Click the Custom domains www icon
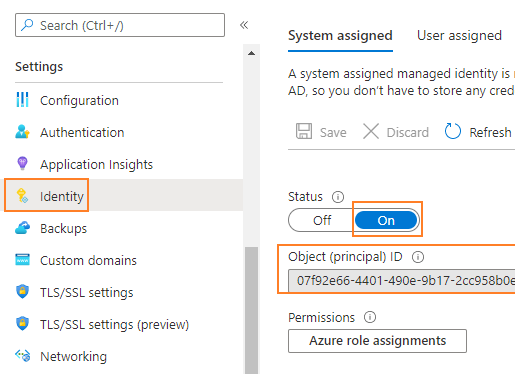Image resolution: width=515 pixels, height=374 pixels. click(22, 260)
